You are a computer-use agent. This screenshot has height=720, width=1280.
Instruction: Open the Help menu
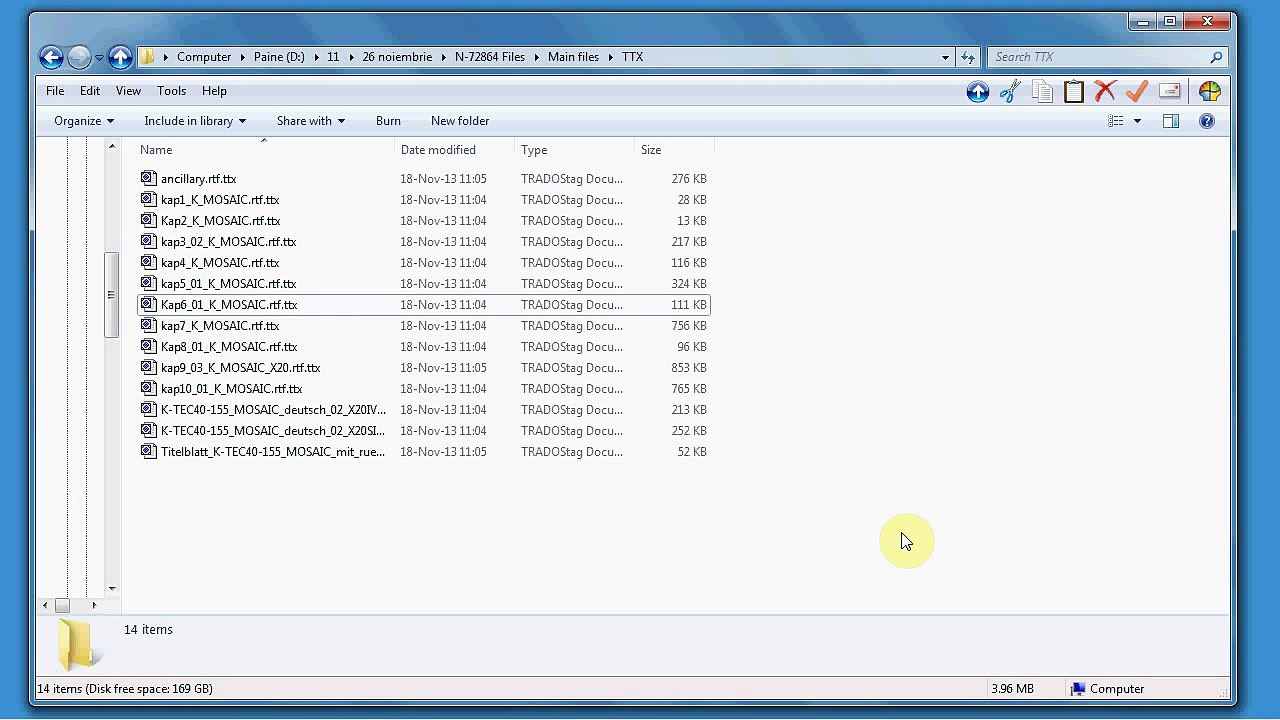214,91
